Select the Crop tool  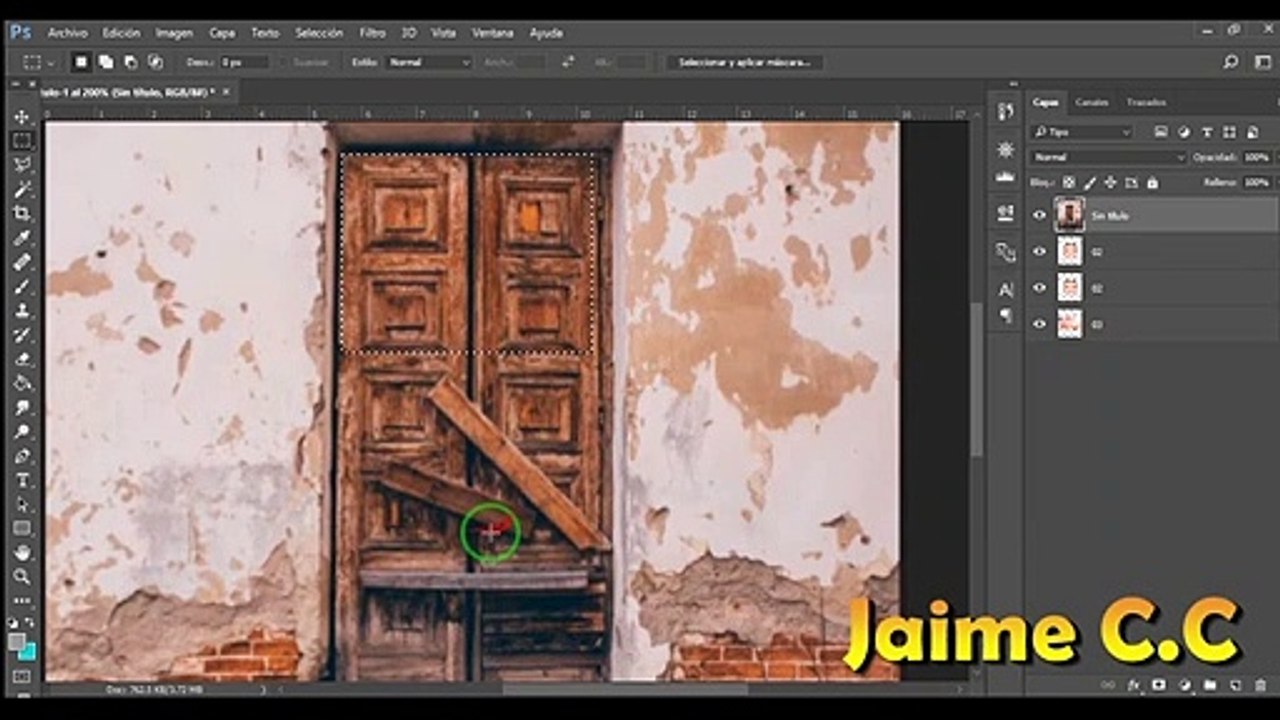(21, 213)
